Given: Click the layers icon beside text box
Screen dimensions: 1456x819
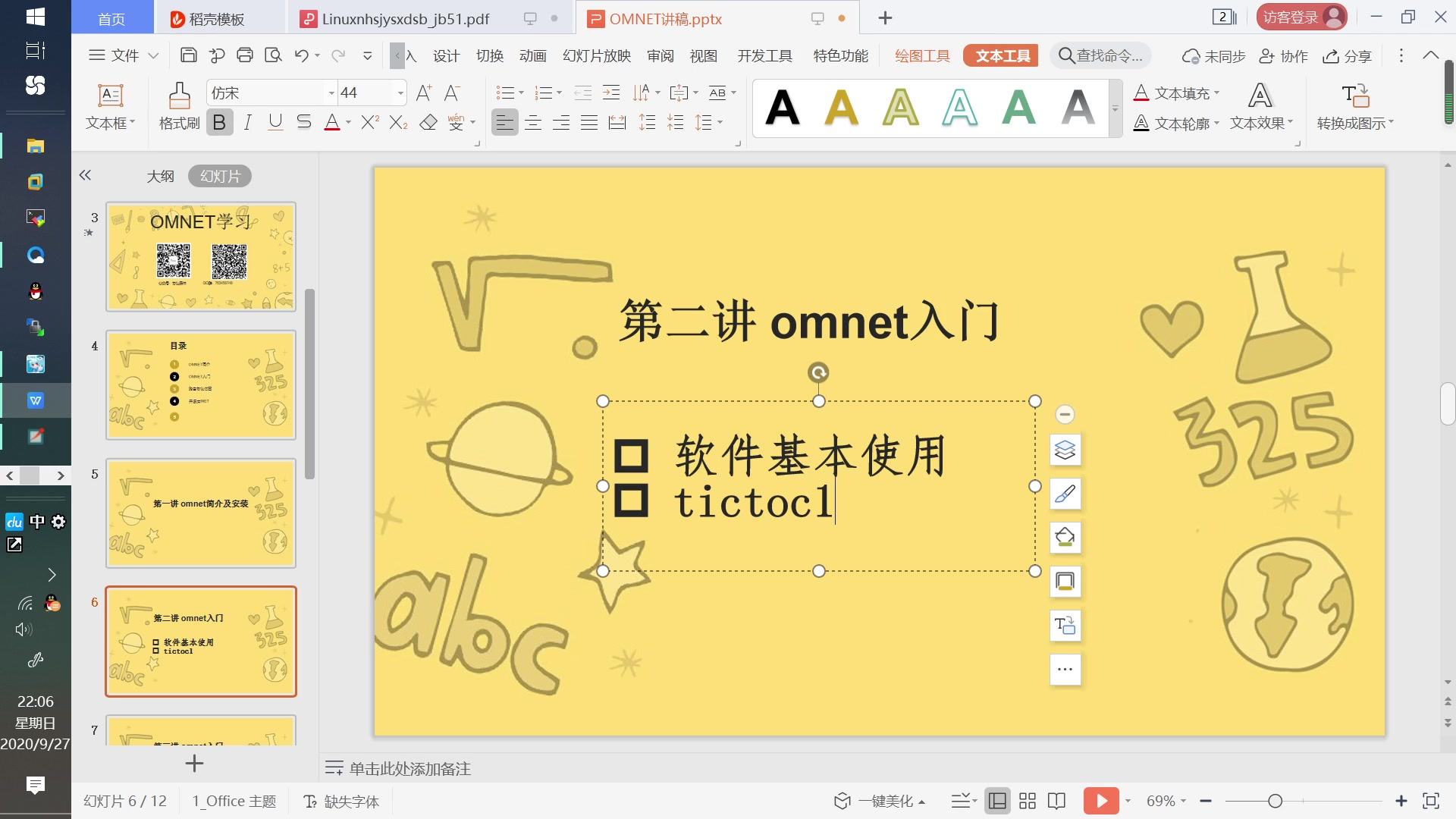Looking at the screenshot, I should pyautogui.click(x=1065, y=450).
